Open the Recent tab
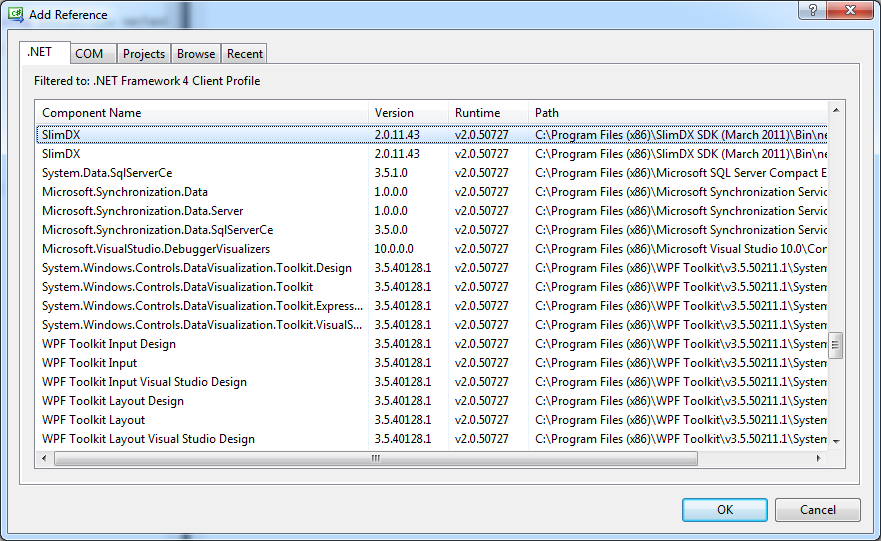Image resolution: width=881 pixels, height=541 pixels. [x=244, y=54]
